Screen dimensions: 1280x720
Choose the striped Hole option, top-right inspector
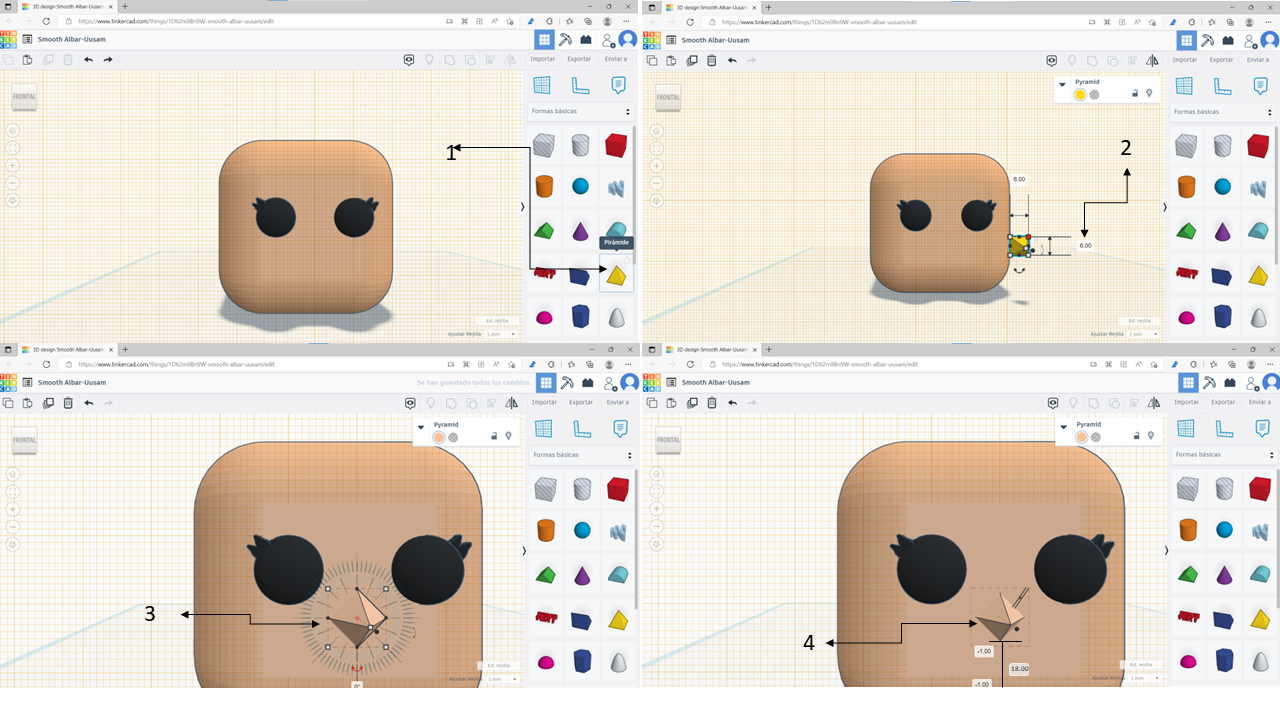pos(1095,95)
